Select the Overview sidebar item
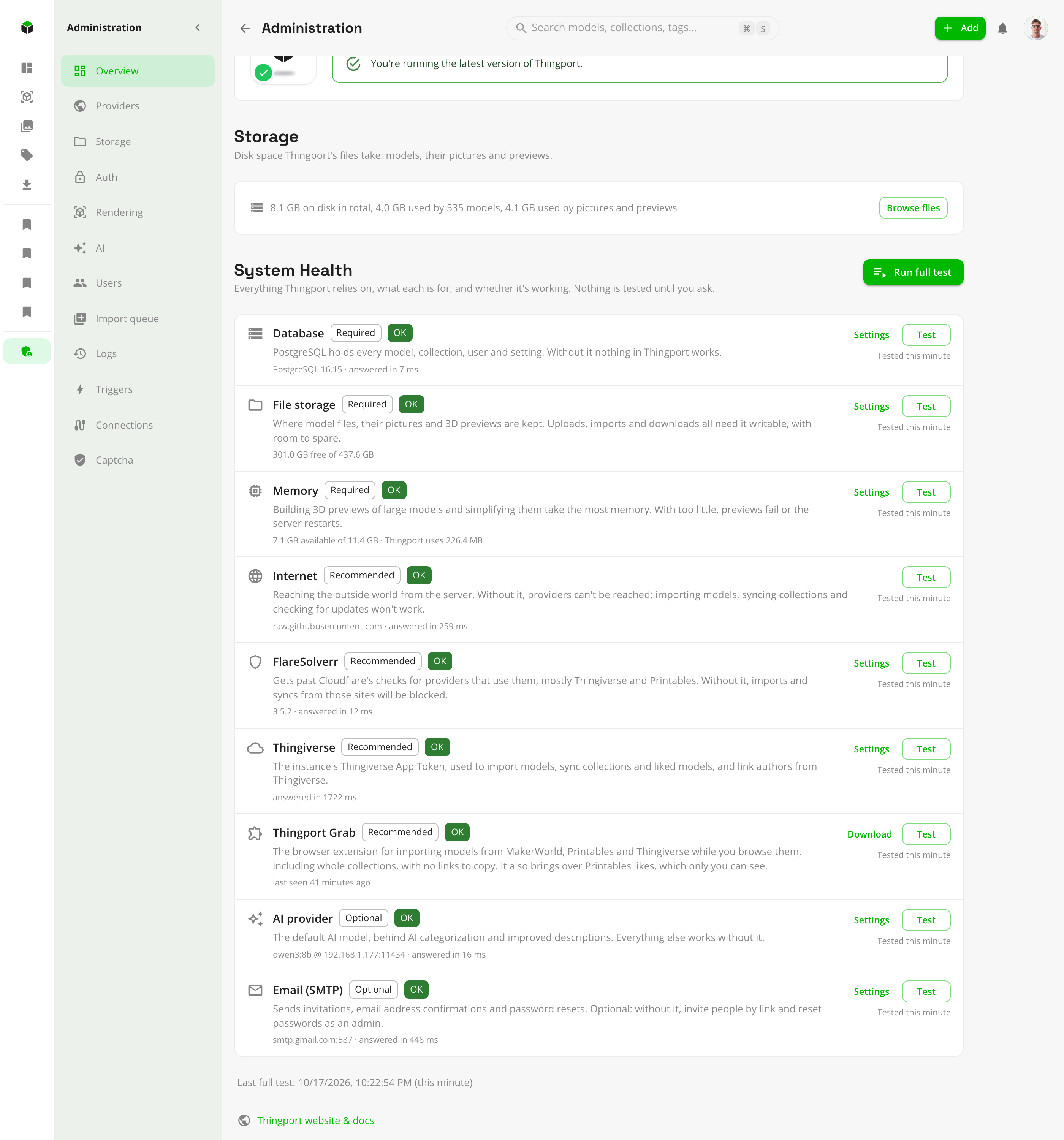Screen dimensions: 1064x1140 138,71
